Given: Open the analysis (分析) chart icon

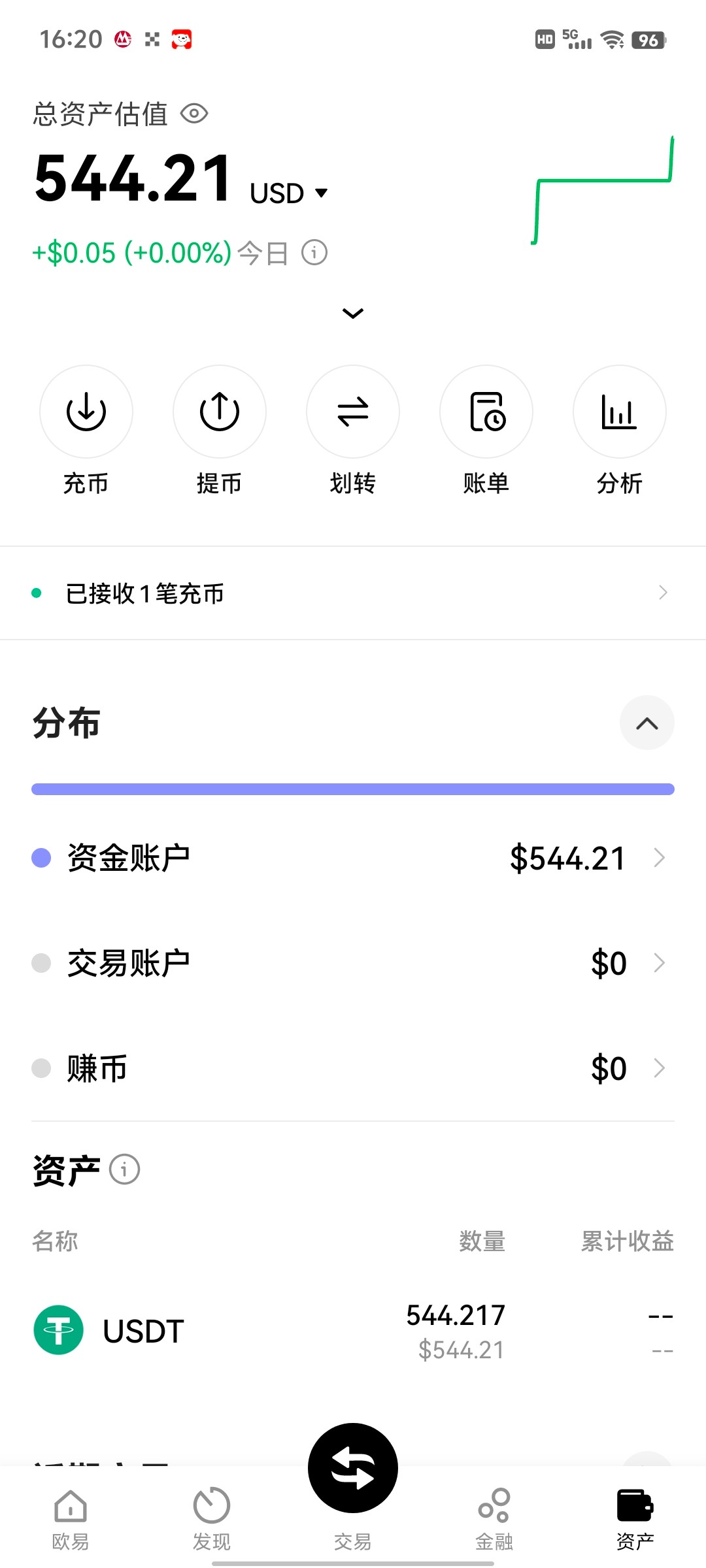Looking at the screenshot, I should click(620, 412).
